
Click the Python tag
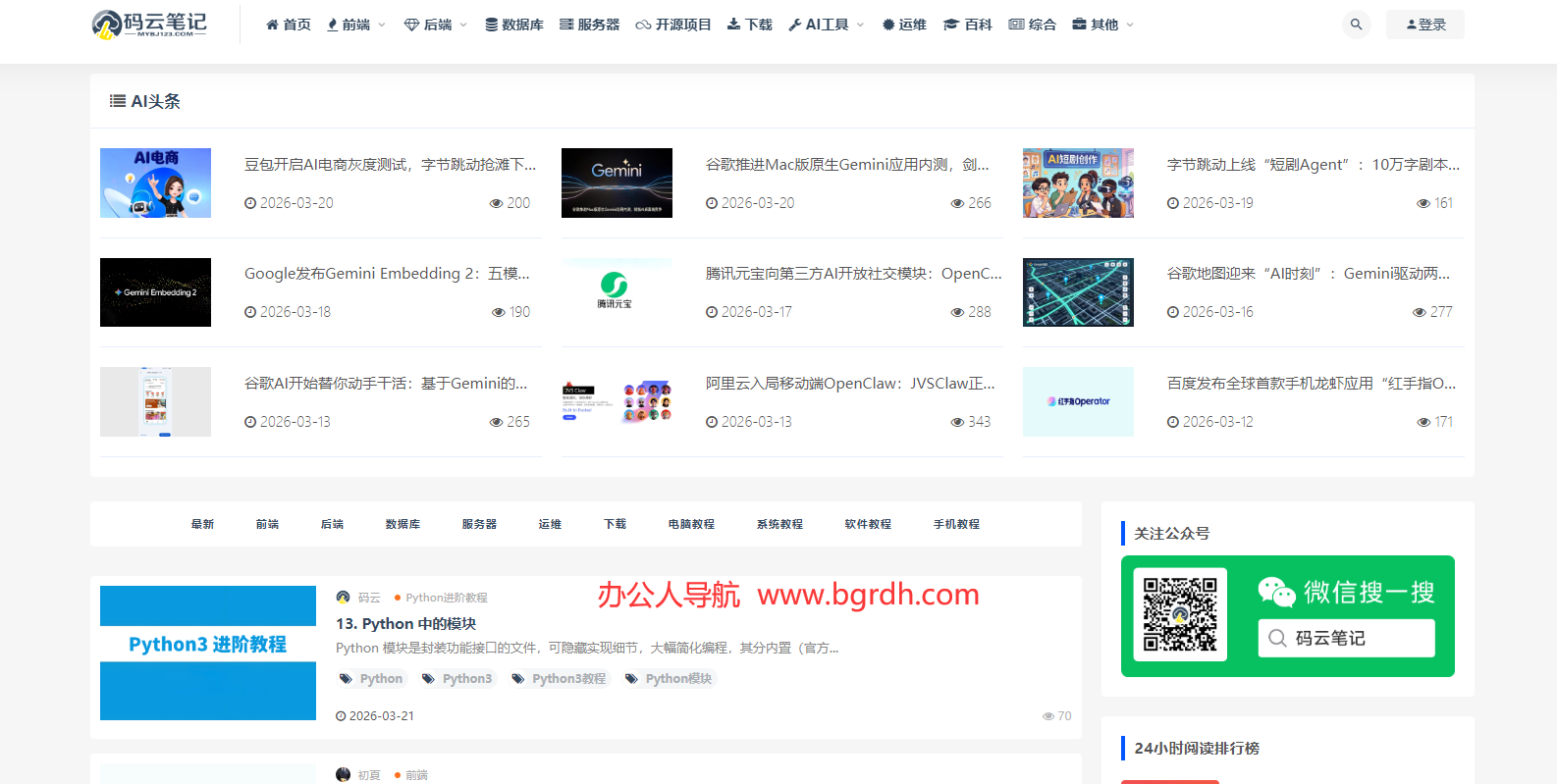click(x=371, y=679)
